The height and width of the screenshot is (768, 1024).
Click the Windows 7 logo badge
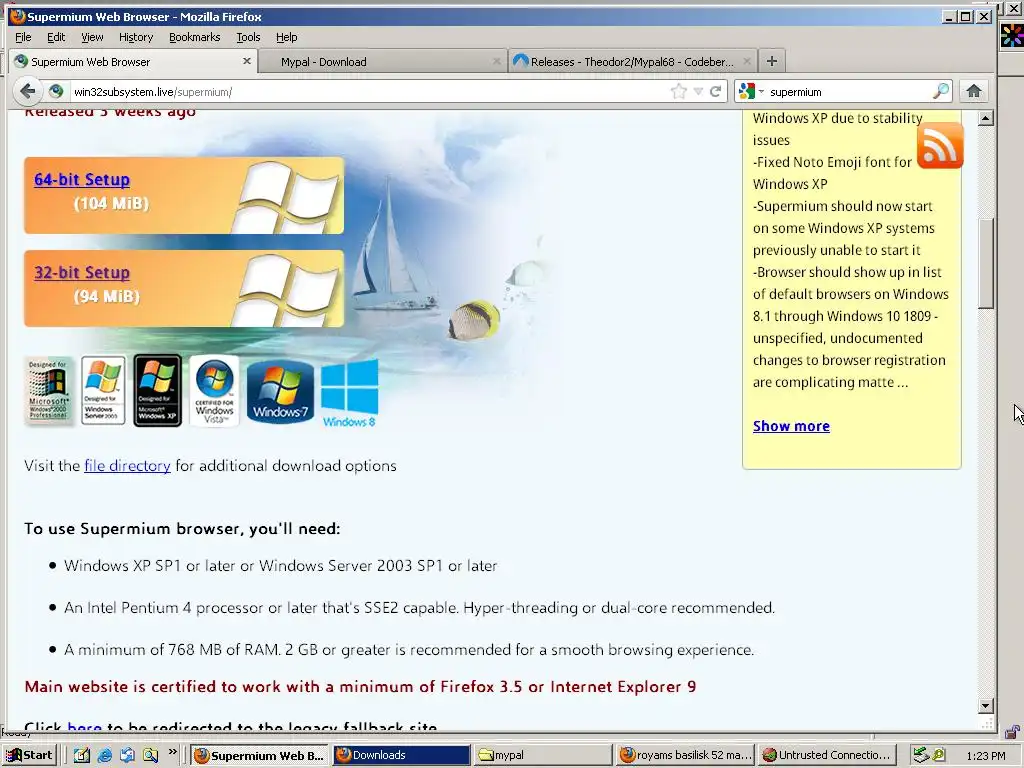click(280, 392)
